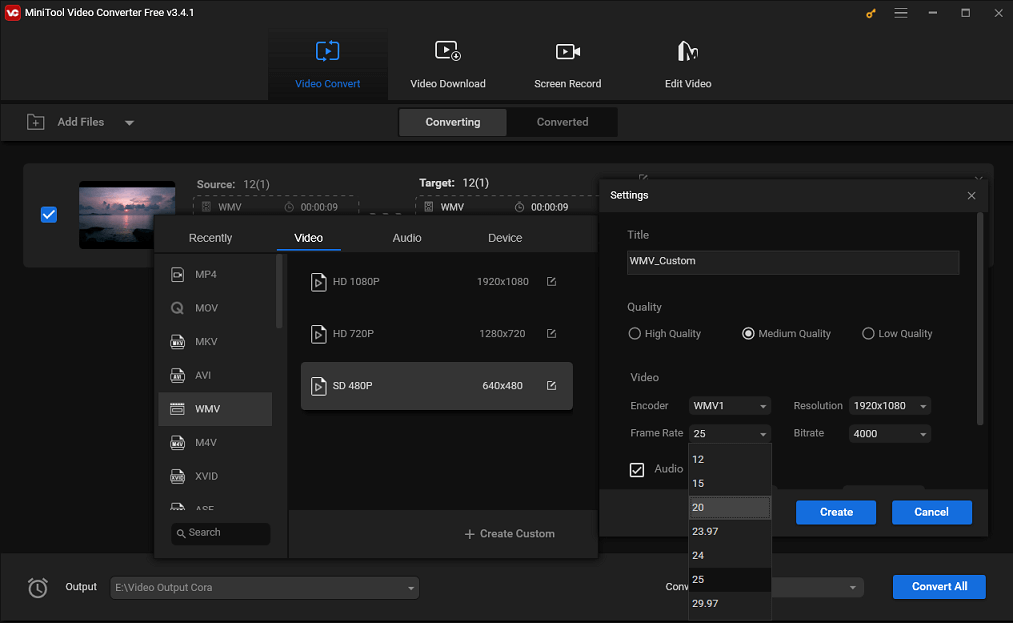Select the WMV format icon
The height and width of the screenshot is (623, 1013).
[177, 409]
